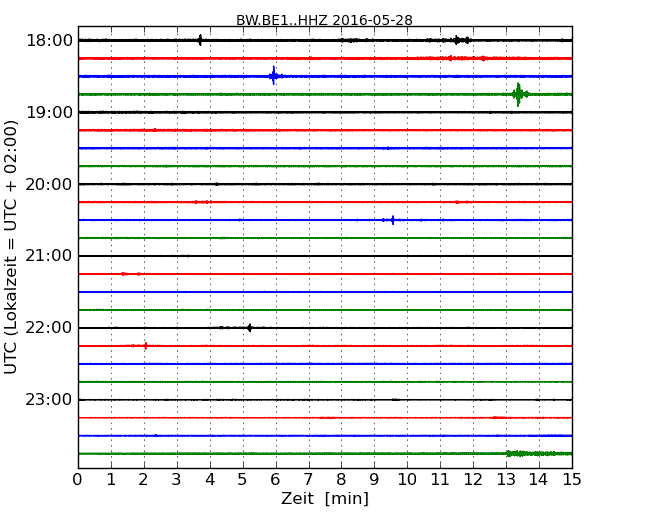Click the 4 tick on the Zeit axis
This screenshot has height=520, width=650.
[210, 479]
